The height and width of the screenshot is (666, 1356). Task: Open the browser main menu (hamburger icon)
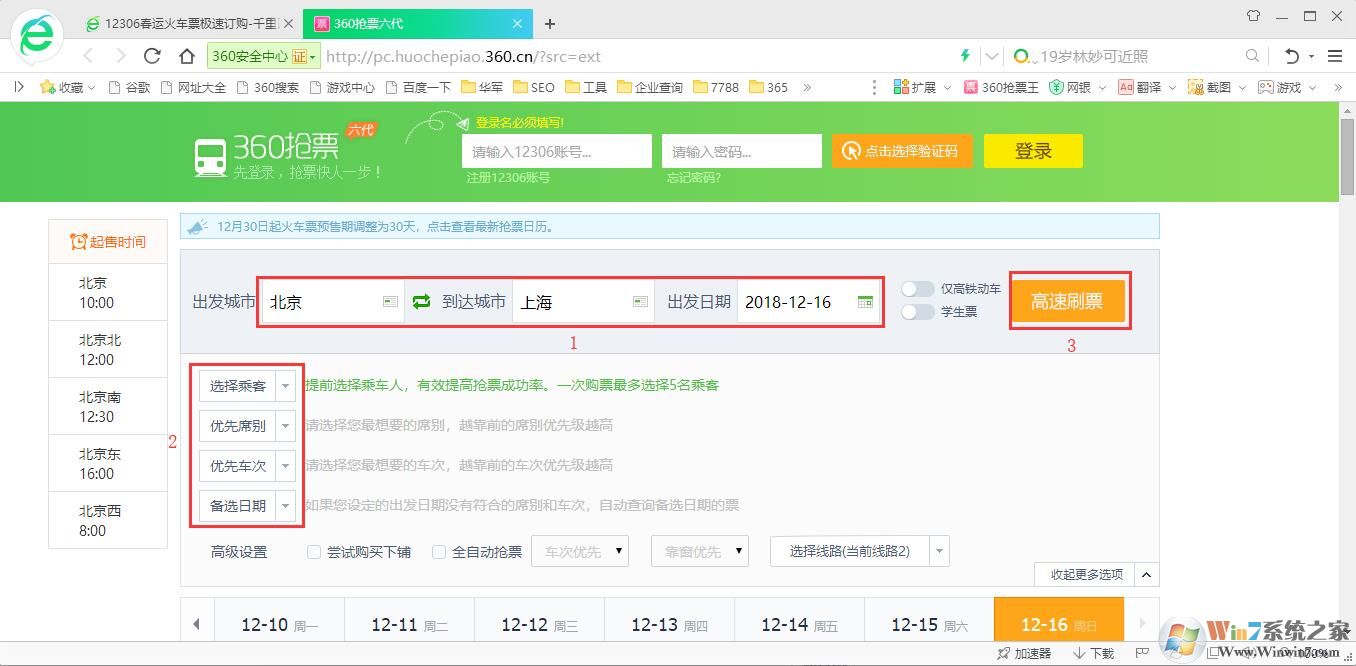(x=1335, y=57)
